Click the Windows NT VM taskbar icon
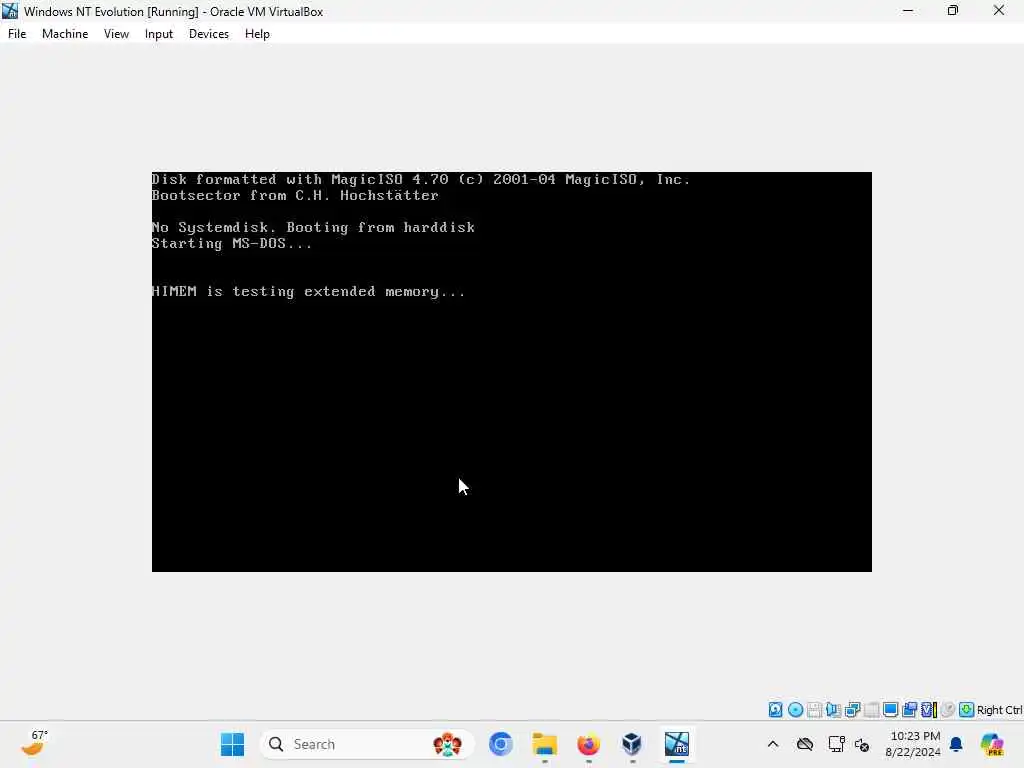Viewport: 1024px width, 768px height. point(677,744)
